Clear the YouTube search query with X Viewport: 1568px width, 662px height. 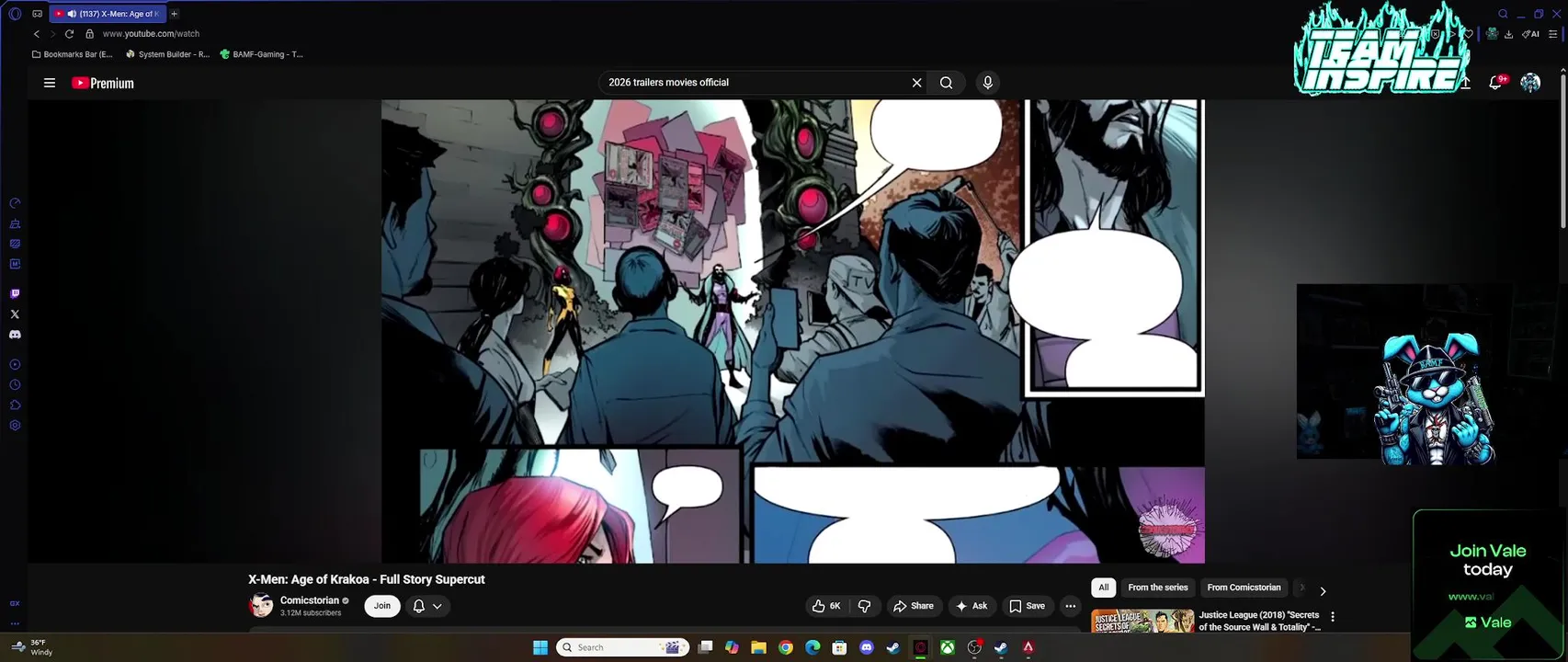(x=916, y=83)
